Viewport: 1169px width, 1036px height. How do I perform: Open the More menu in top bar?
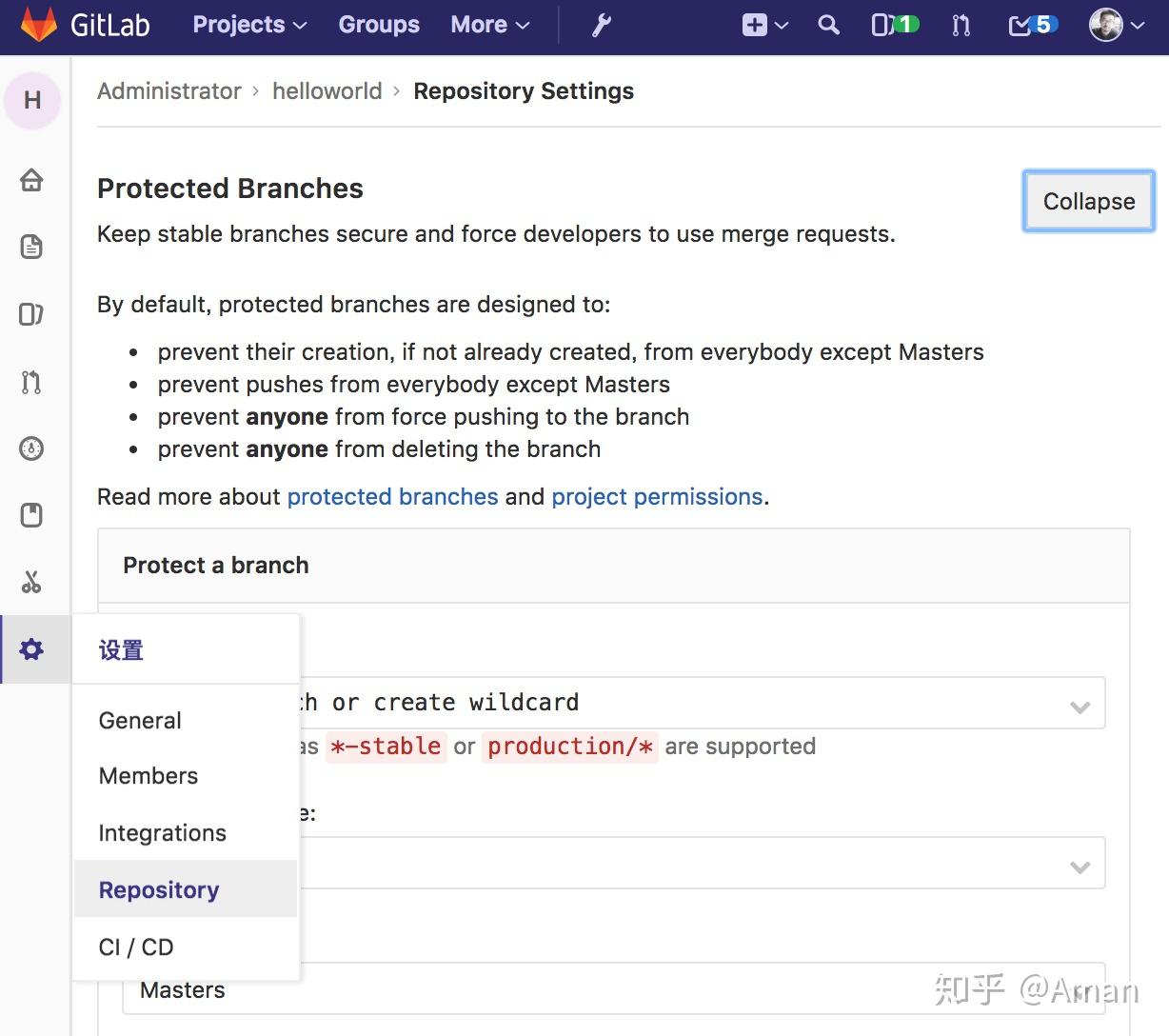[x=489, y=26]
